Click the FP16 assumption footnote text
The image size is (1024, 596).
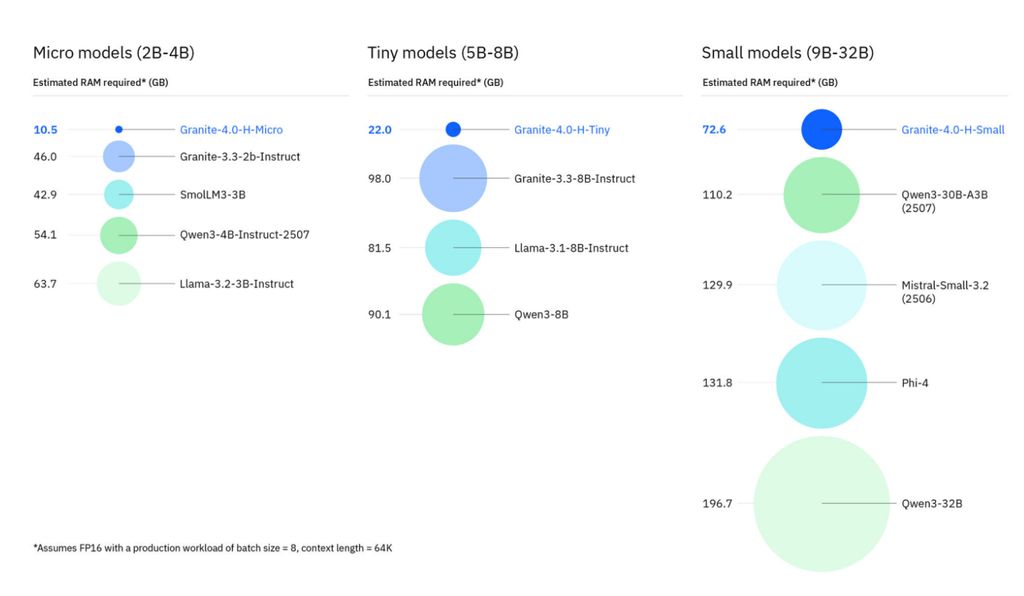[212, 548]
